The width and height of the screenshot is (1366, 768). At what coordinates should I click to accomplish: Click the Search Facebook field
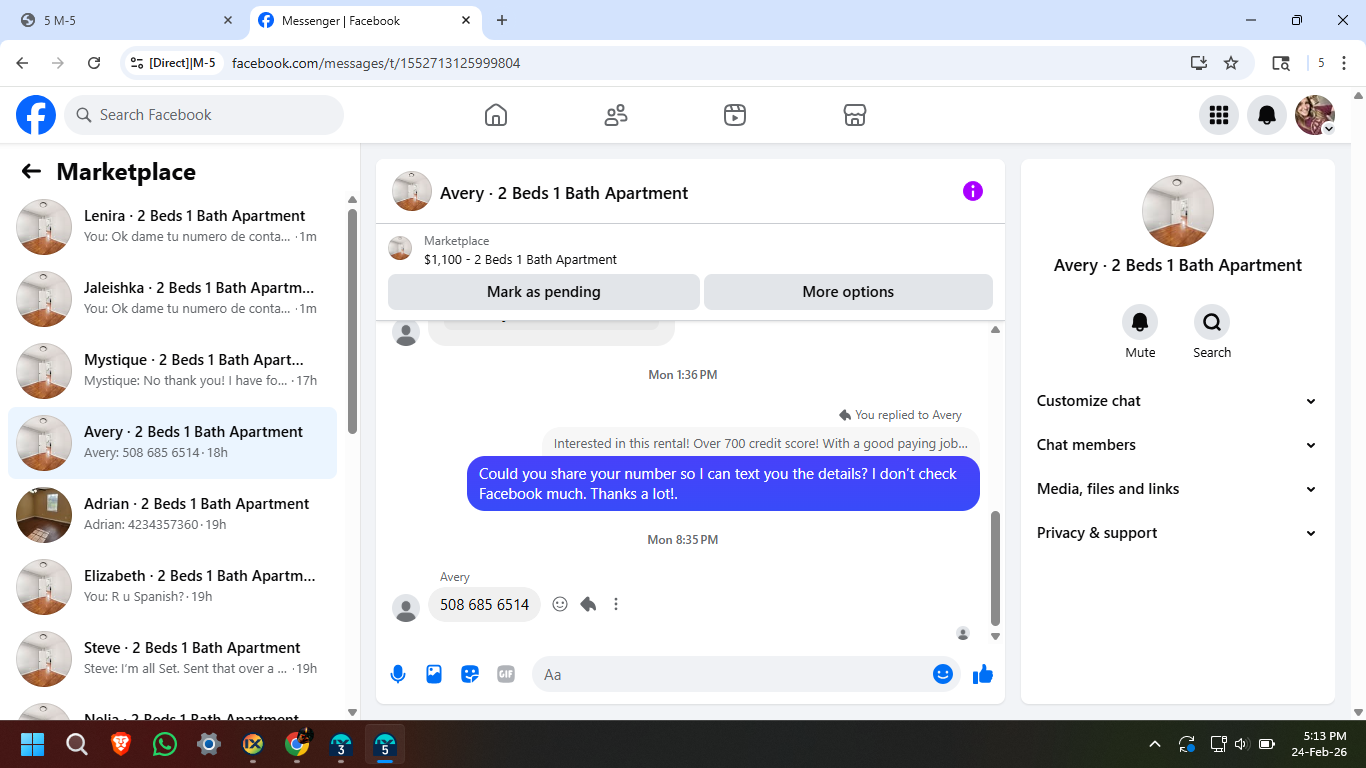tap(204, 115)
